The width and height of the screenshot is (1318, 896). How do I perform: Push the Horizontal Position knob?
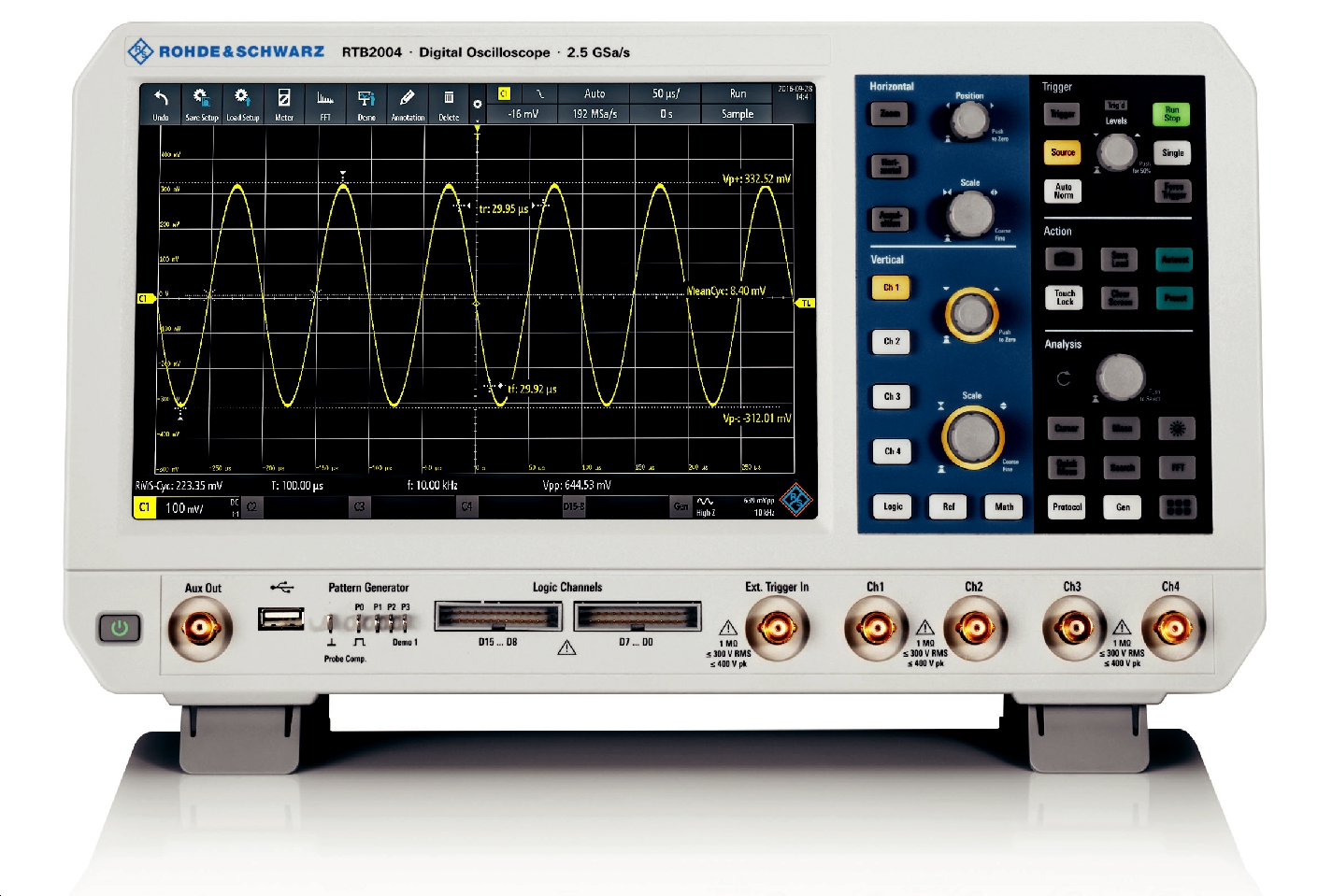pos(969,121)
